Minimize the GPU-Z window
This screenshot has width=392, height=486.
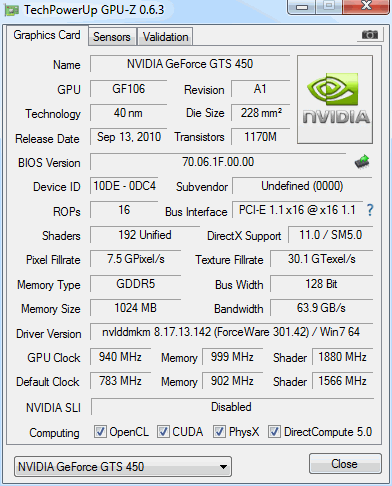(302, 7)
